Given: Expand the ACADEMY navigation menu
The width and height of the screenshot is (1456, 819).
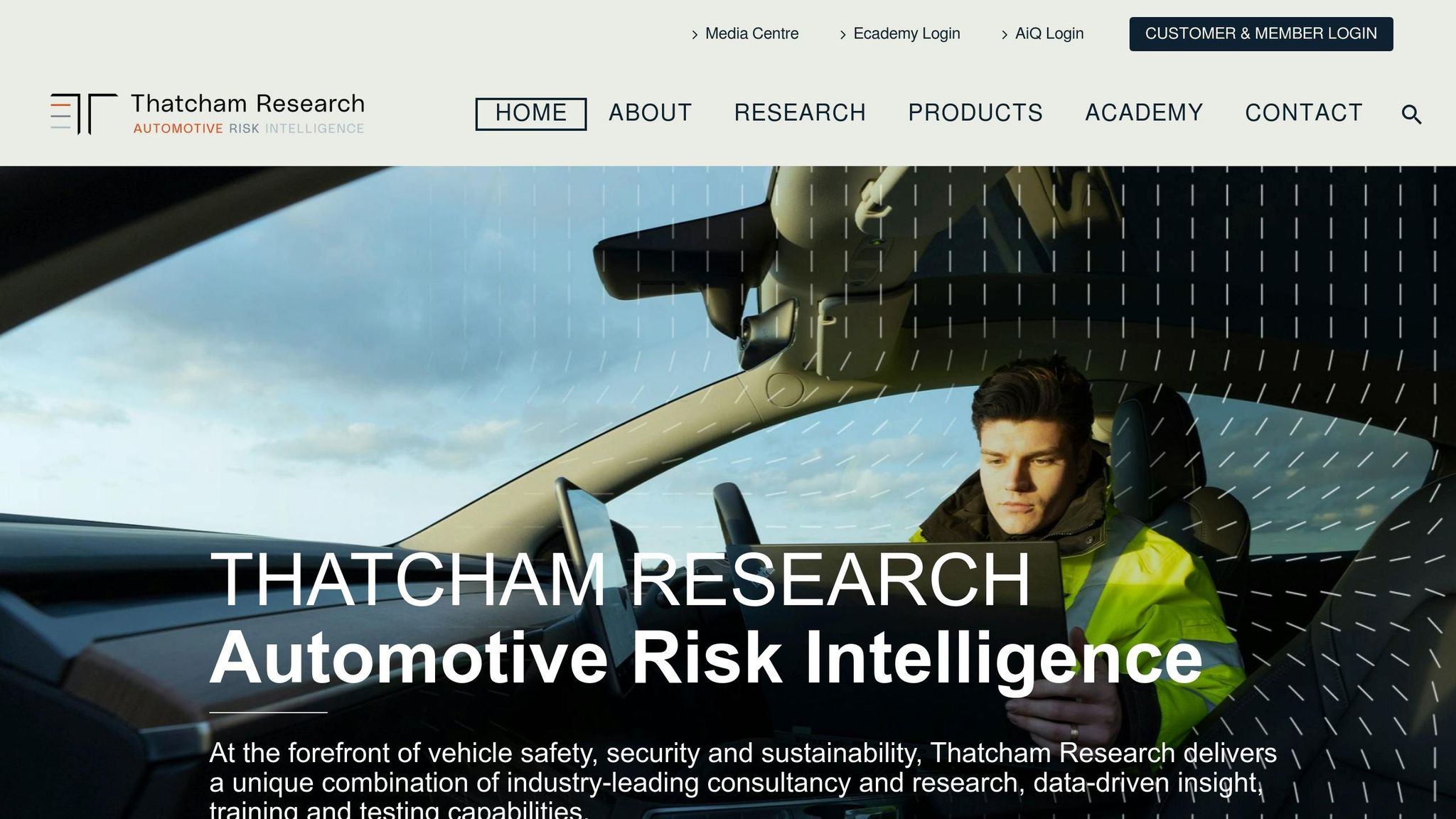Looking at the screenshot, I should click(1144, 113).
